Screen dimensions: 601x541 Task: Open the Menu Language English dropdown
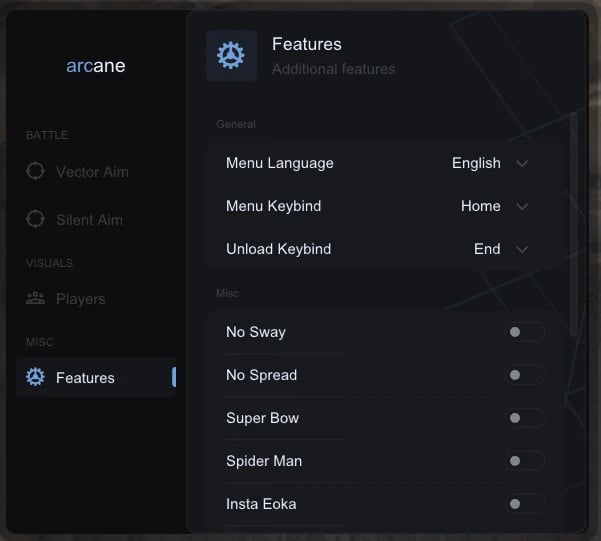point(488,163)
